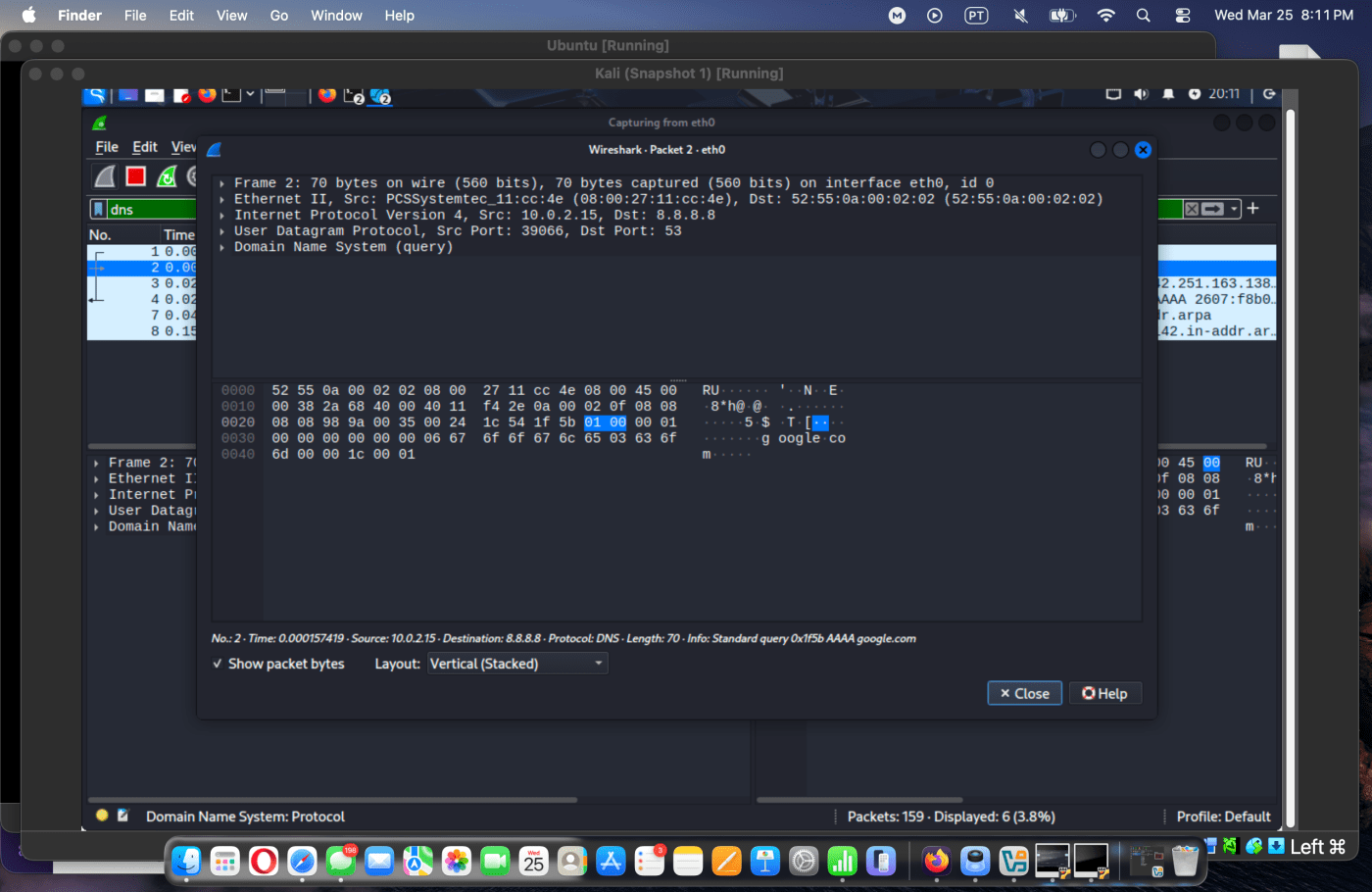This screenshot has height=892, width=1372.
Task: Click Kali menu dragon icon in panel
Action: click(95, 95)
